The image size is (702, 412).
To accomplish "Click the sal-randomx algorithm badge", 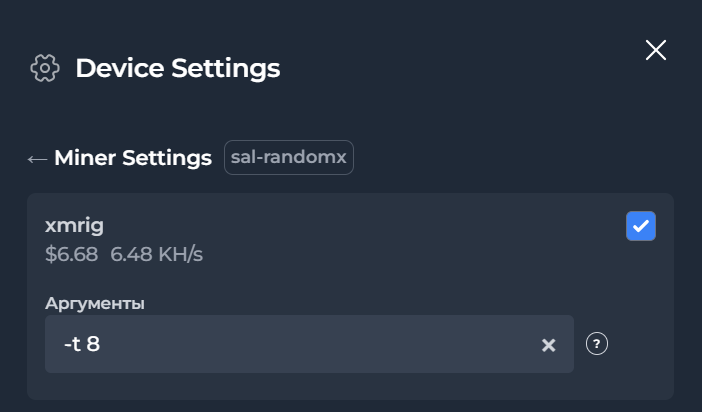I will [x=289, y=157].
